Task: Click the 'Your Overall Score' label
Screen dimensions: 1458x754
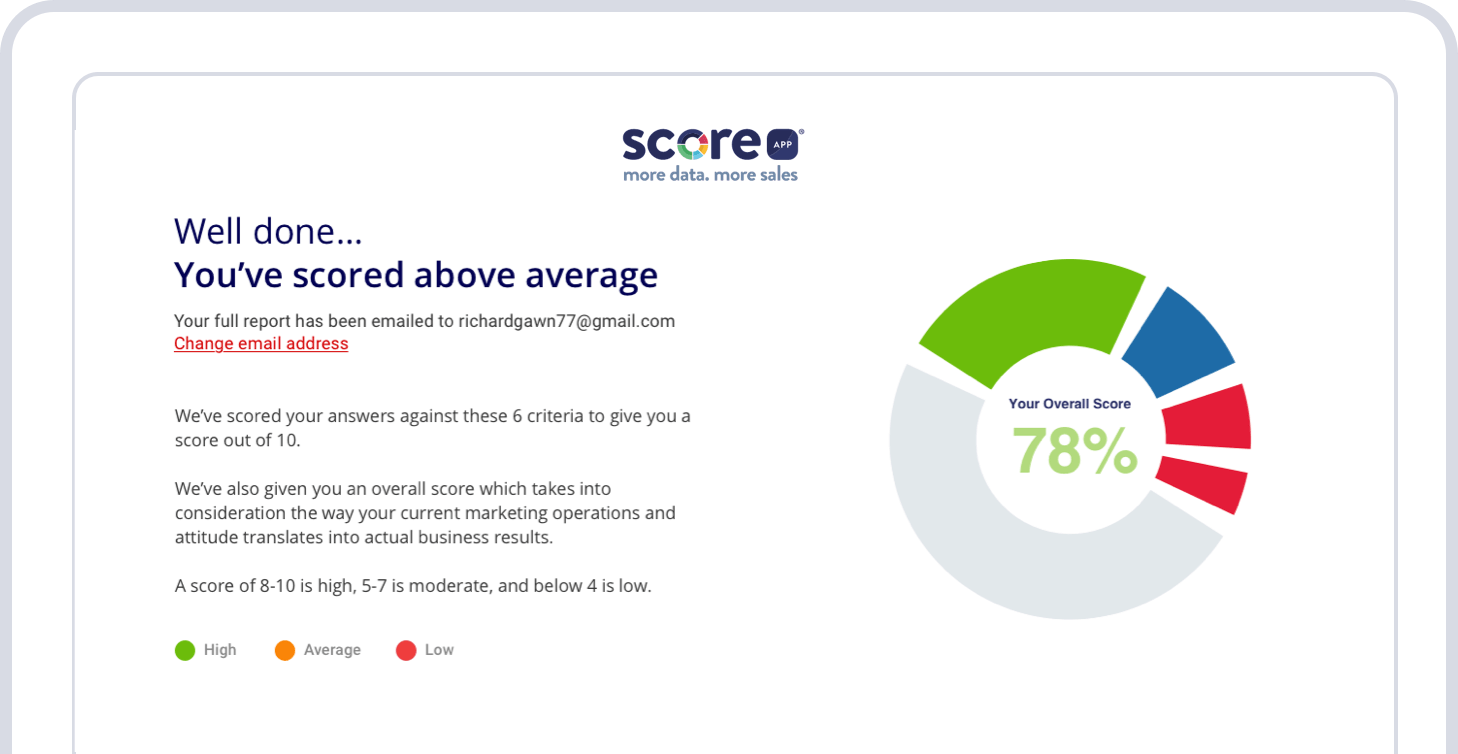Action: click(x=1069, y=404)
